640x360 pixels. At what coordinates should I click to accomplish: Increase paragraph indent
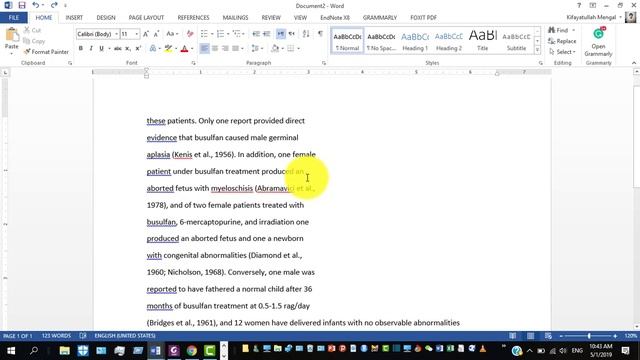[x=267, y=34]
